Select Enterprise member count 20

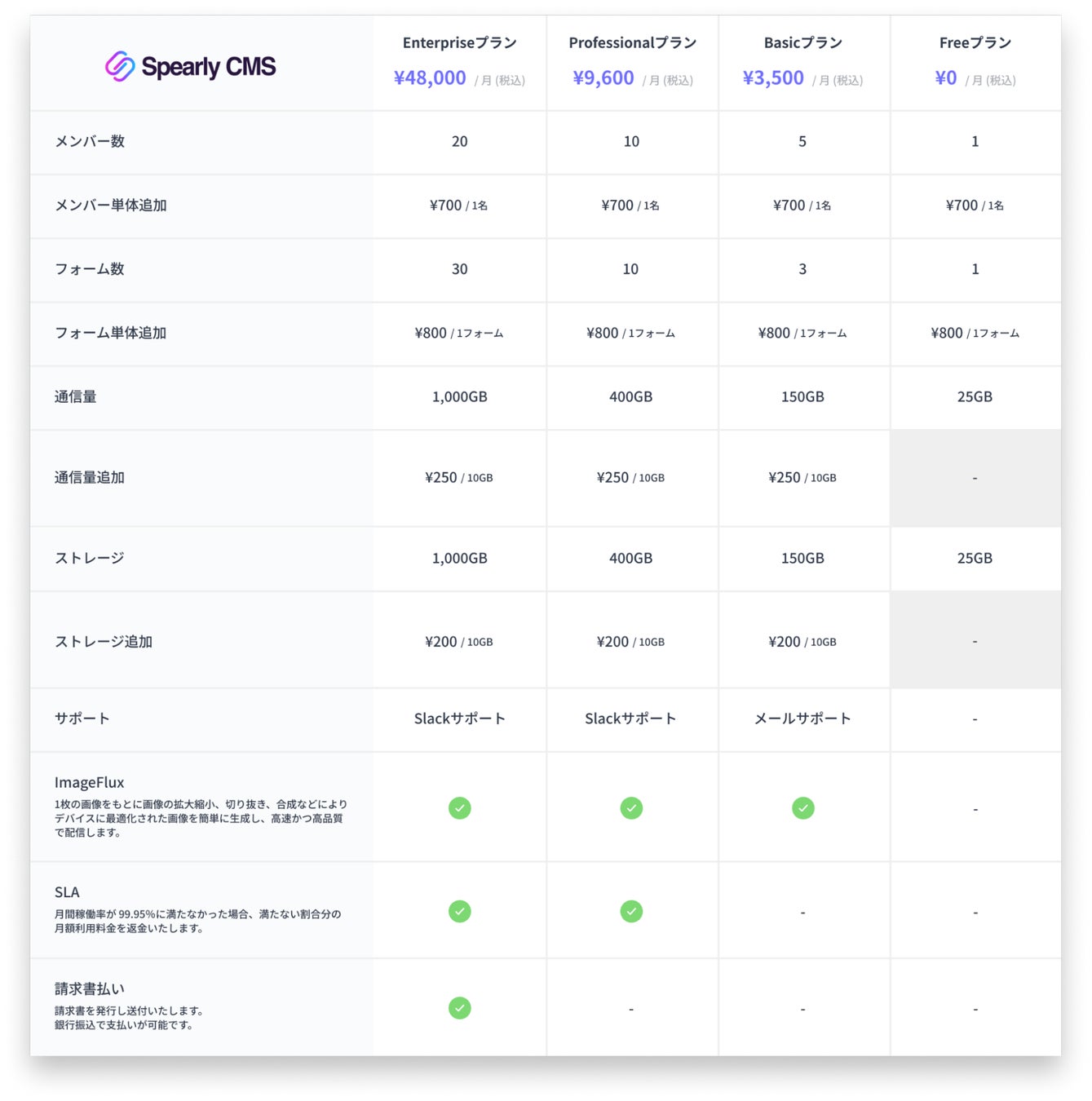460,141
